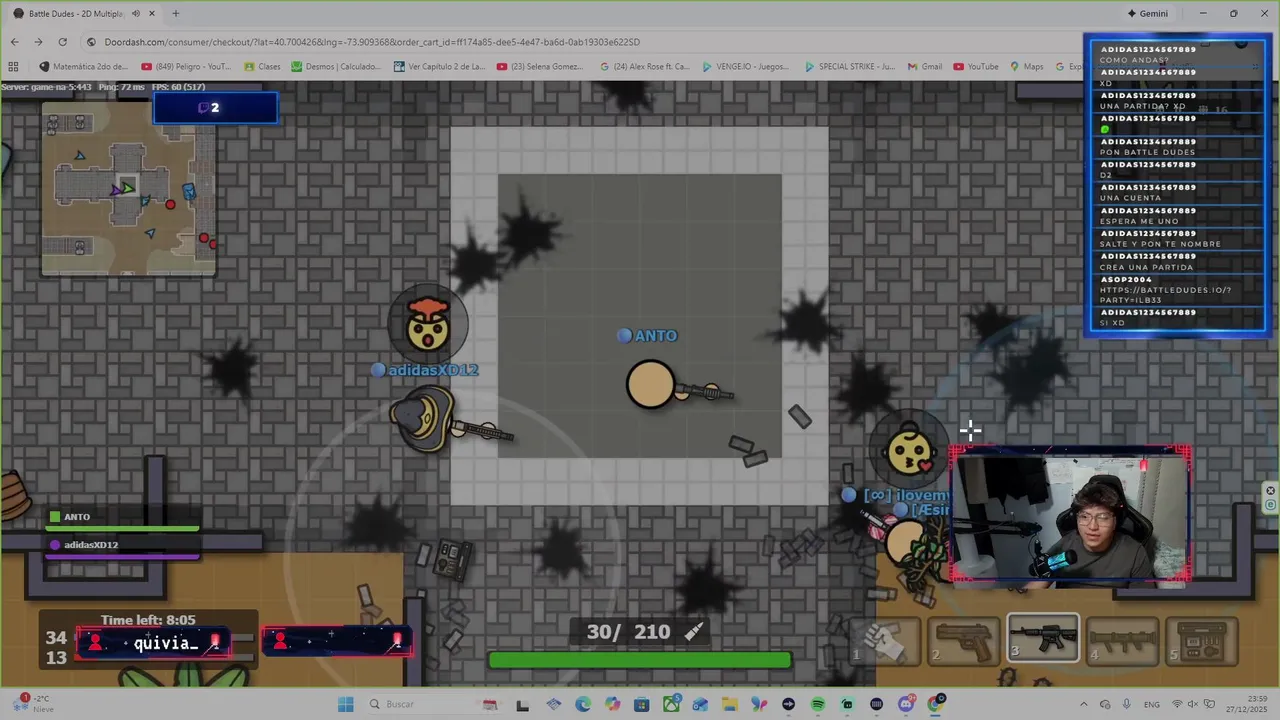Open the Windows Start menu

coord(345,704)
